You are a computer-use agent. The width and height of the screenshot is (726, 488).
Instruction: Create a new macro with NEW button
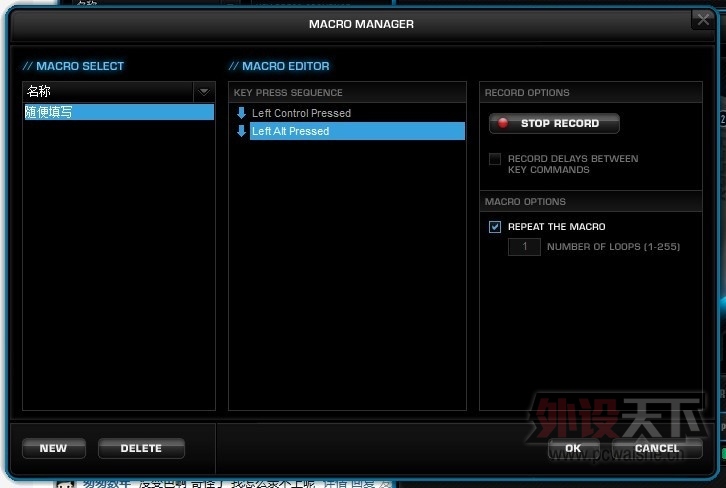click(x=54, y=448)
